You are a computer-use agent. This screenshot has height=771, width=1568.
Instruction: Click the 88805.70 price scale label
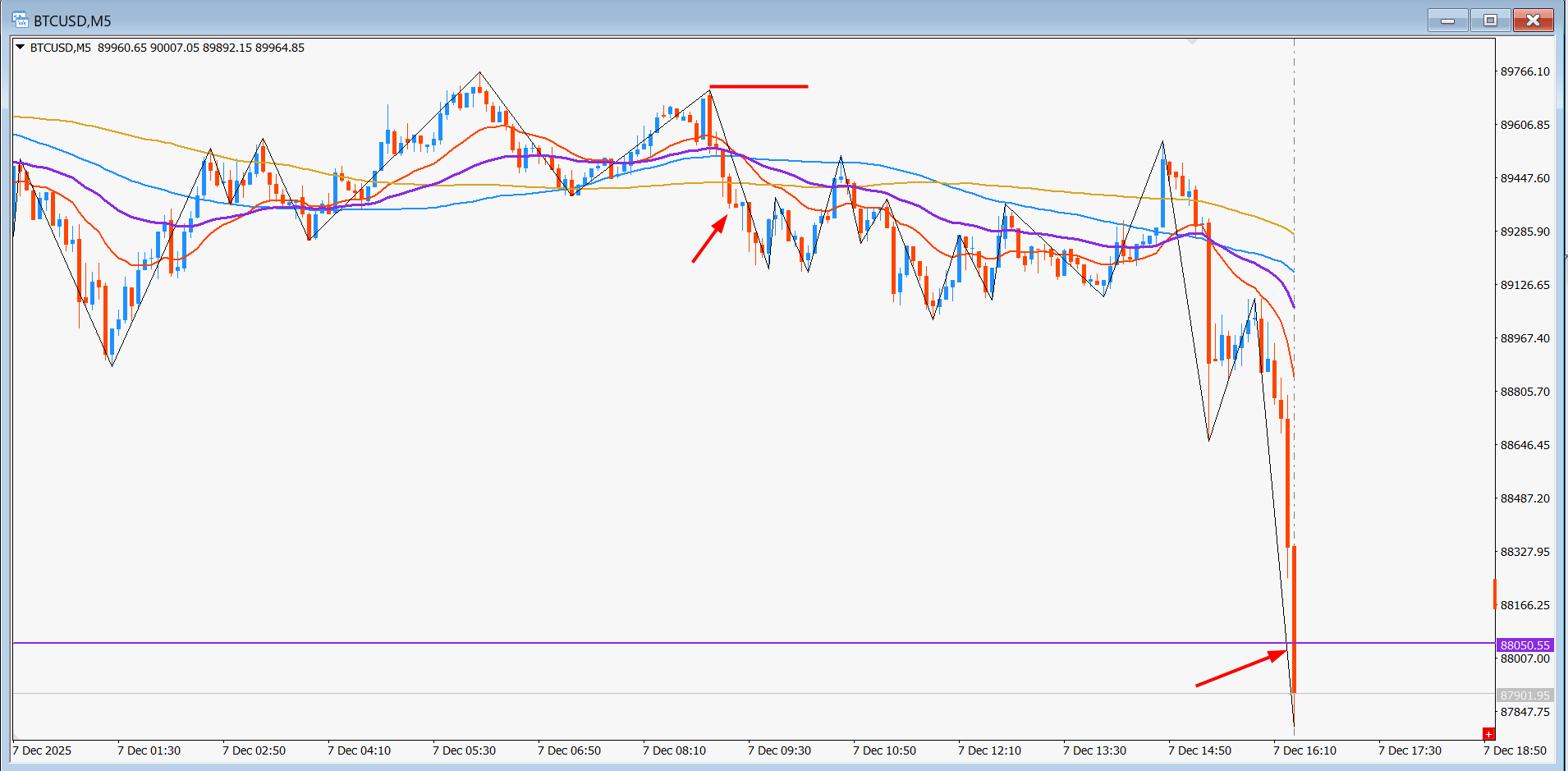pos(1525,392)
